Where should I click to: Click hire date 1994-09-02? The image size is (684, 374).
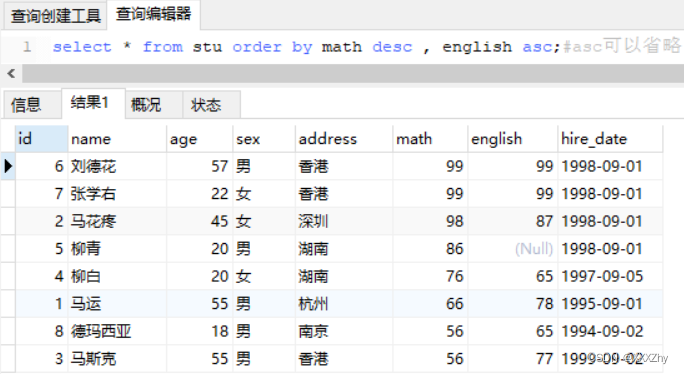point(610,331)
